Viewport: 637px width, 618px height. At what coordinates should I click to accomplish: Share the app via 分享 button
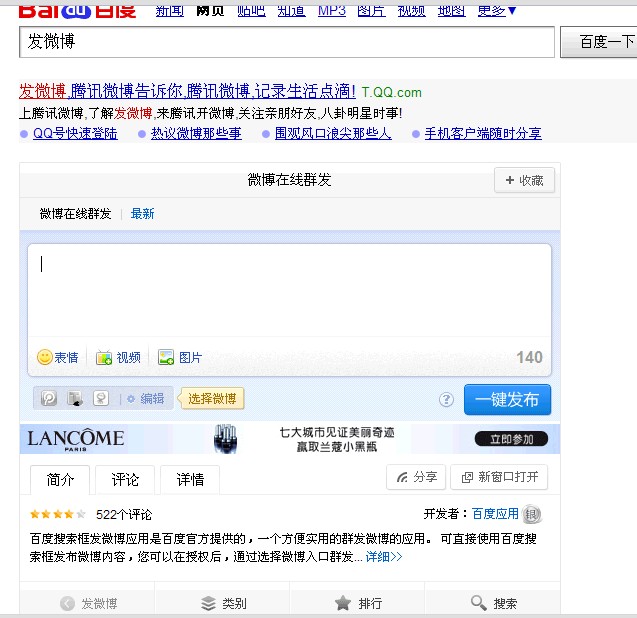416,477
